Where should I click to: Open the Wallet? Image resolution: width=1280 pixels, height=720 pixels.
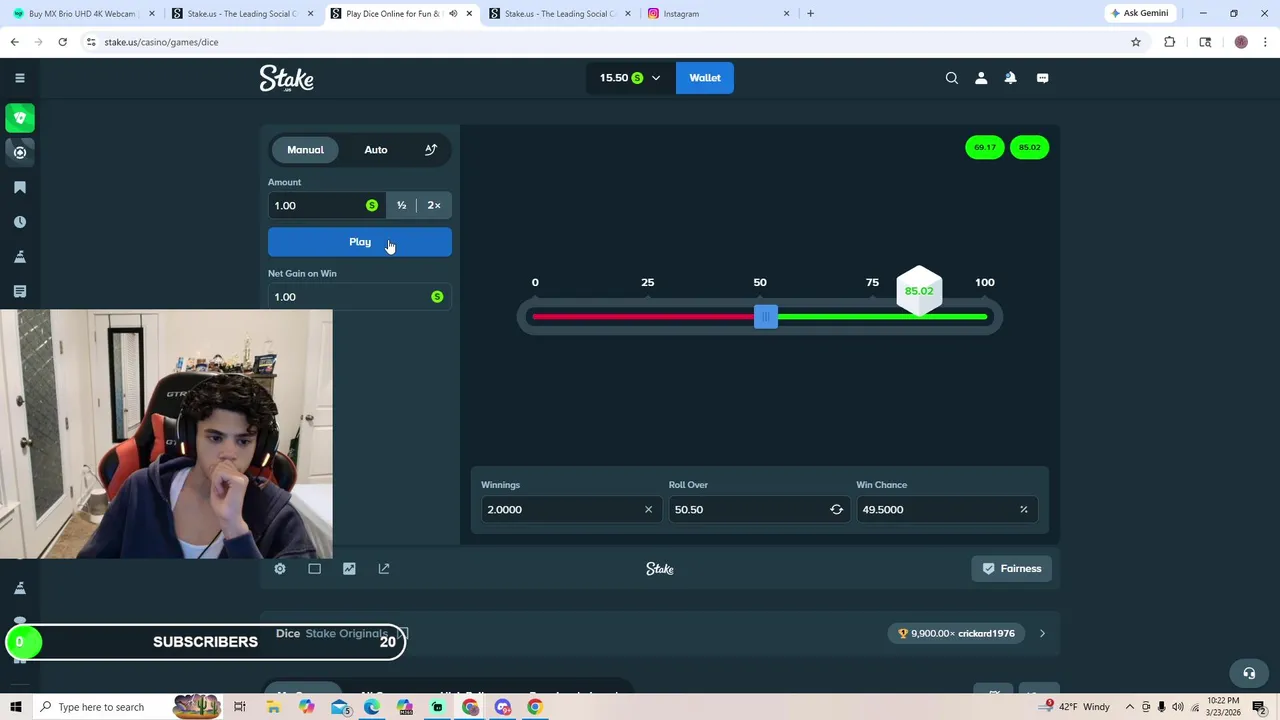705,78
